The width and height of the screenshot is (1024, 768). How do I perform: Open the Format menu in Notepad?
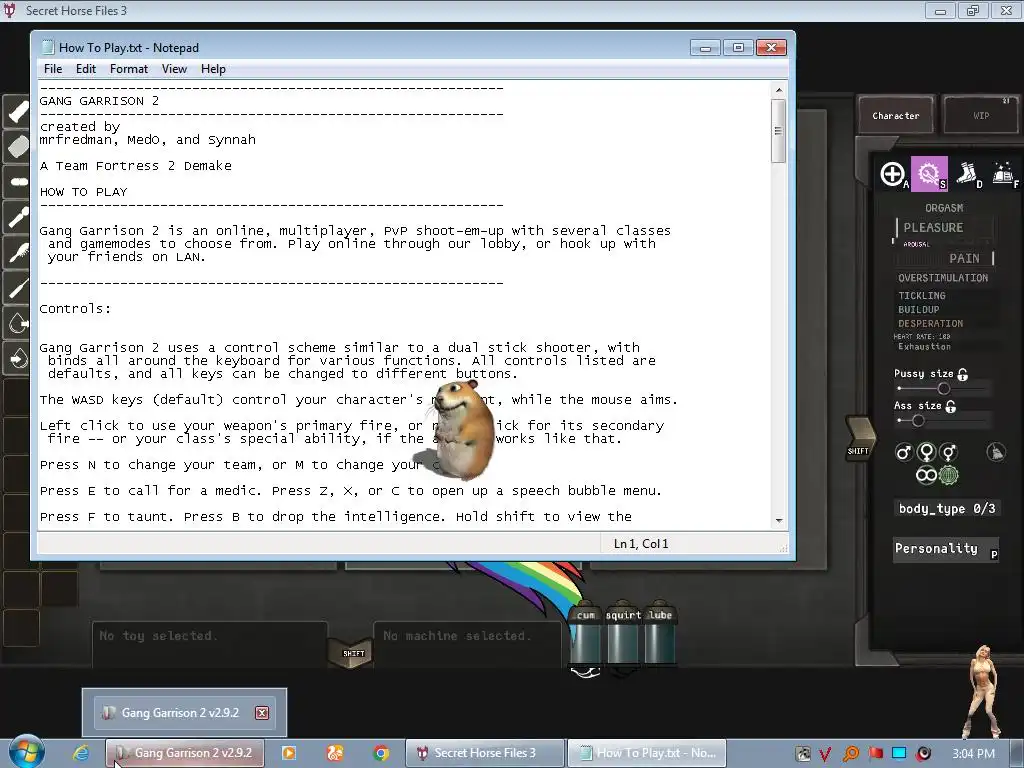click(129, 69)
